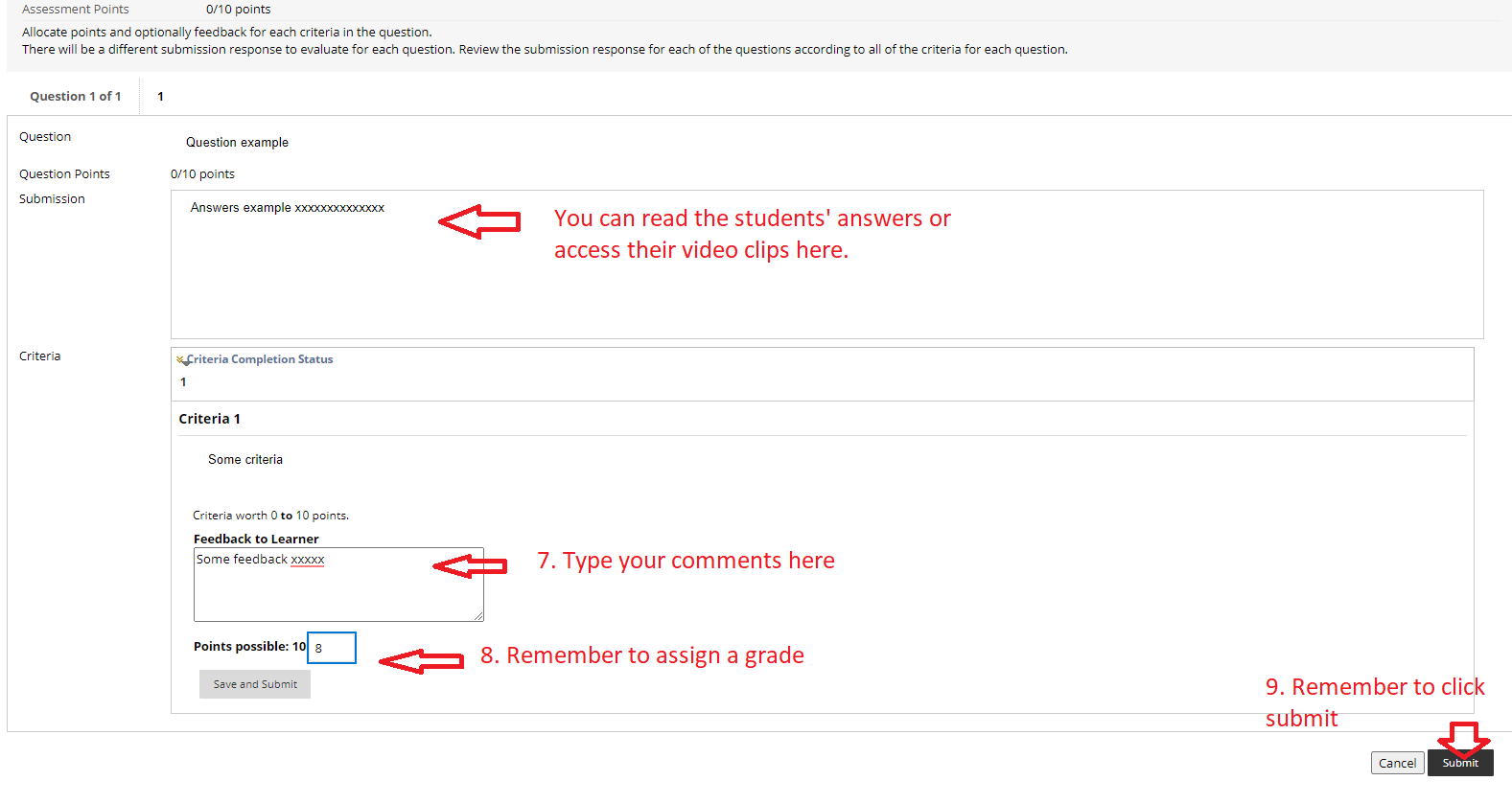
Task: Click the red arrow pointing at points field
Action: coord(421,661)
